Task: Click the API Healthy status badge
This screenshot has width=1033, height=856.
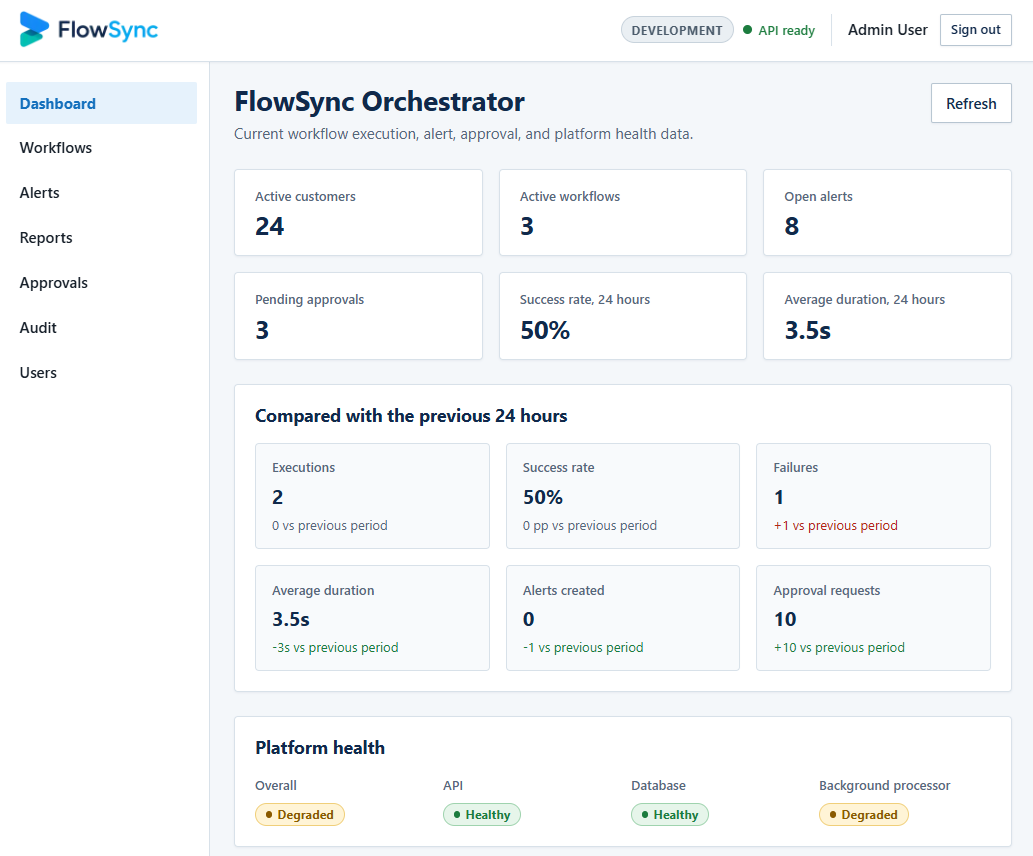Action: click(x=482, y=814)
